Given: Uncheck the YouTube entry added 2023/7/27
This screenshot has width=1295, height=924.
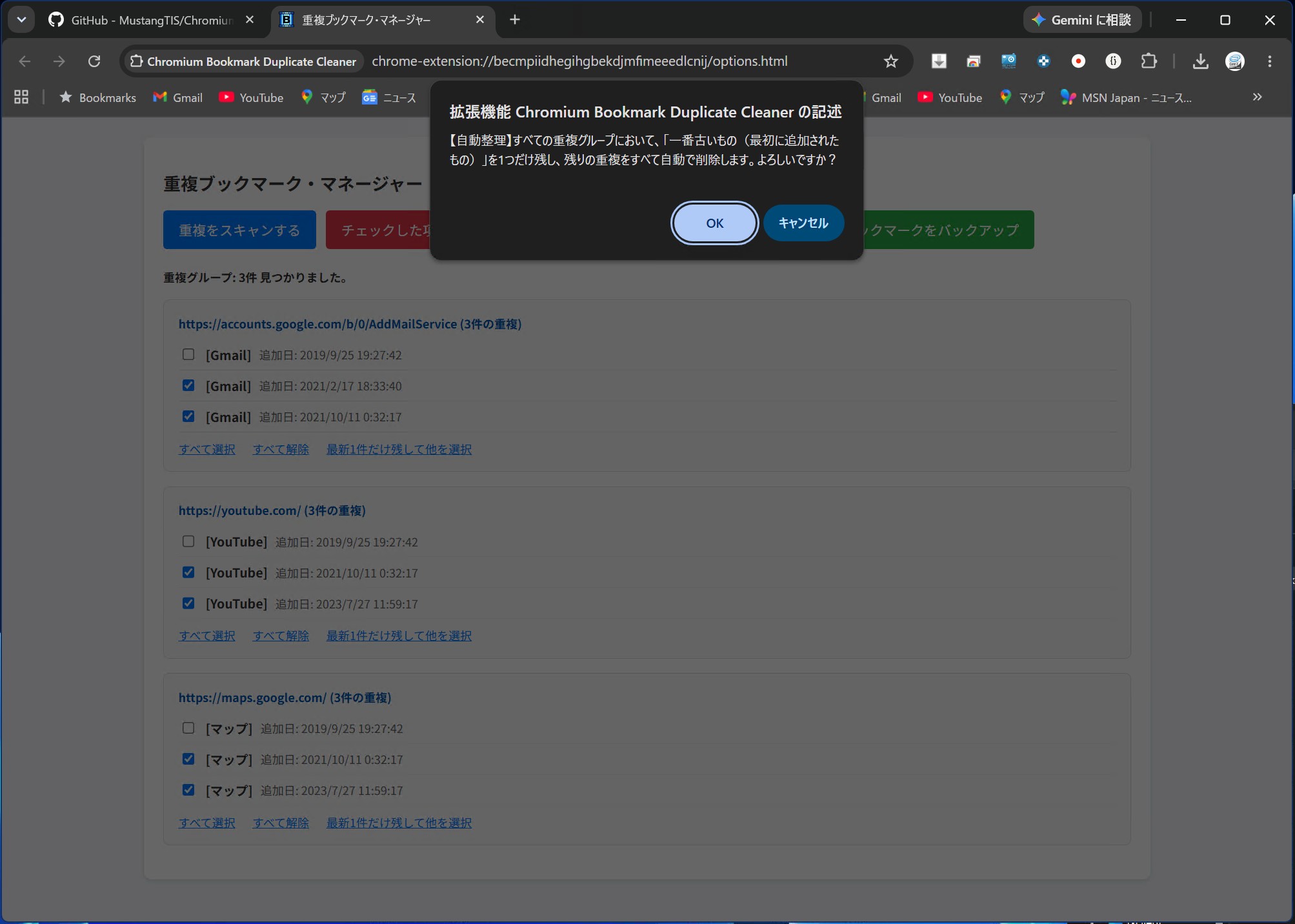Looking at the screenshot, I should 188,604.
